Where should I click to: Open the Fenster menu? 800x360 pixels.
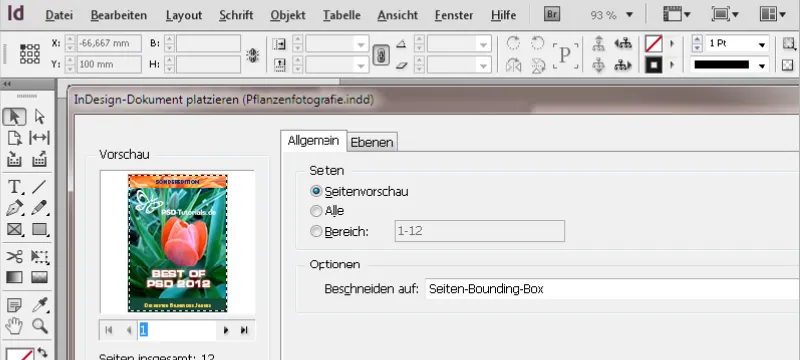(x=454, y=15)
